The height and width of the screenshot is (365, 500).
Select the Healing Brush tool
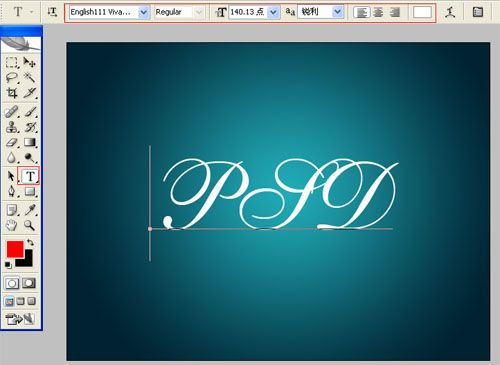pos(12,112)
